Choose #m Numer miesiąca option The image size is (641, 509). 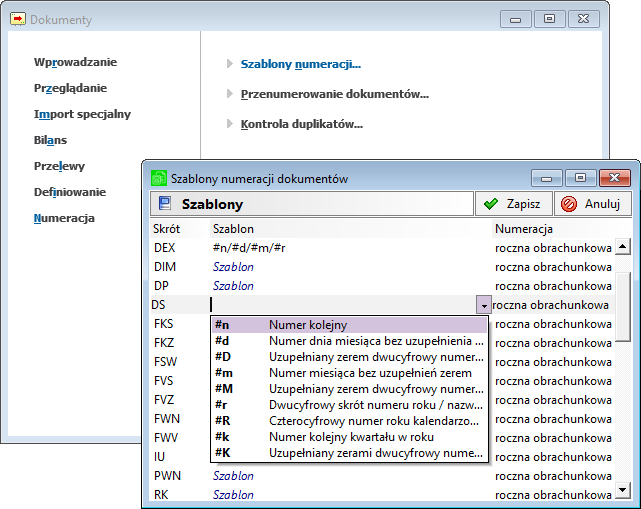(x=350, y=373)
